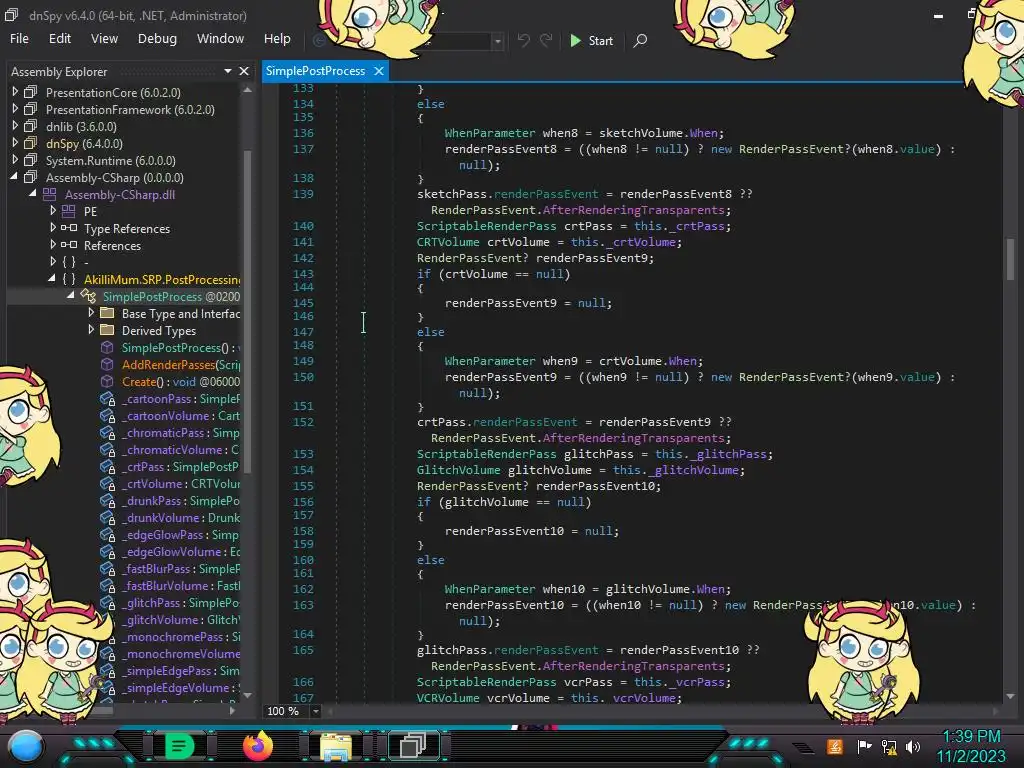The image size is (1024, 768).
Task: Click _glitchPass field icon
Action: [x=108, y=602]
